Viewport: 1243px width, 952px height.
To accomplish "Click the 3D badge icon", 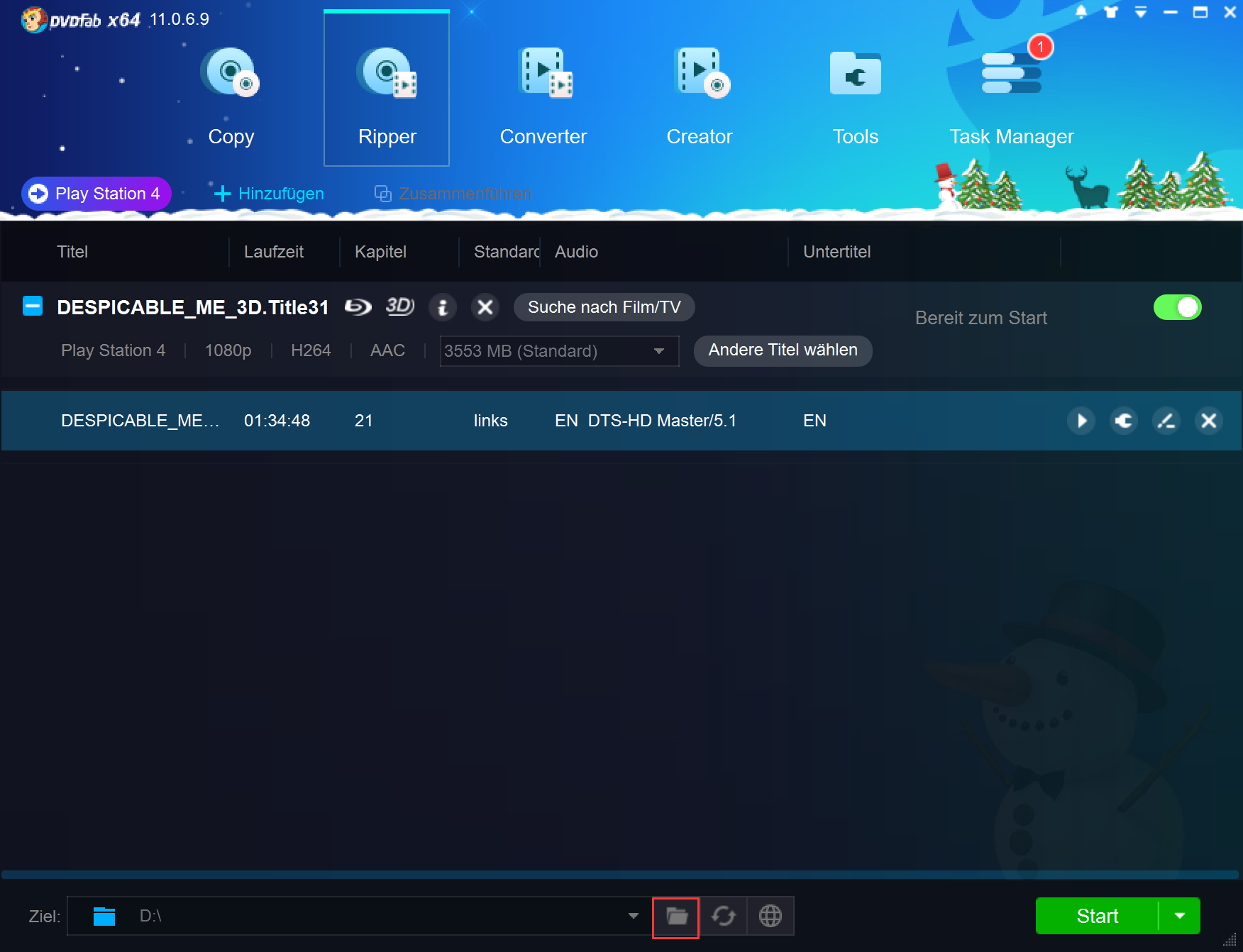I will click(x=400, y=306).
